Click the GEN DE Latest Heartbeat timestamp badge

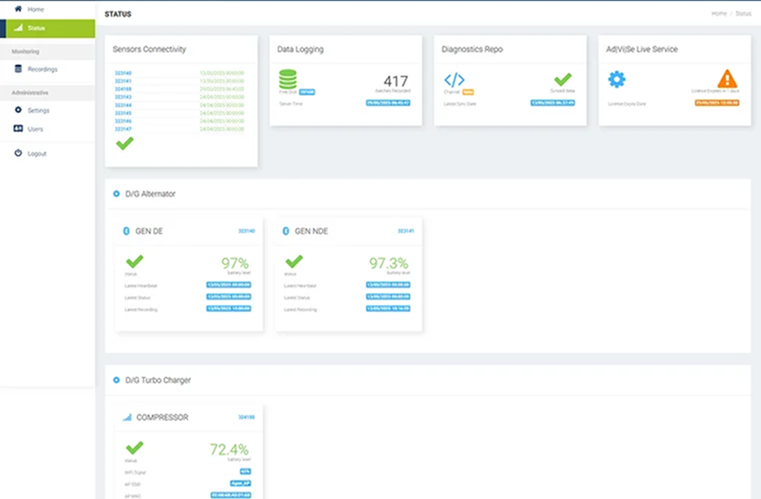pos(229,284)
